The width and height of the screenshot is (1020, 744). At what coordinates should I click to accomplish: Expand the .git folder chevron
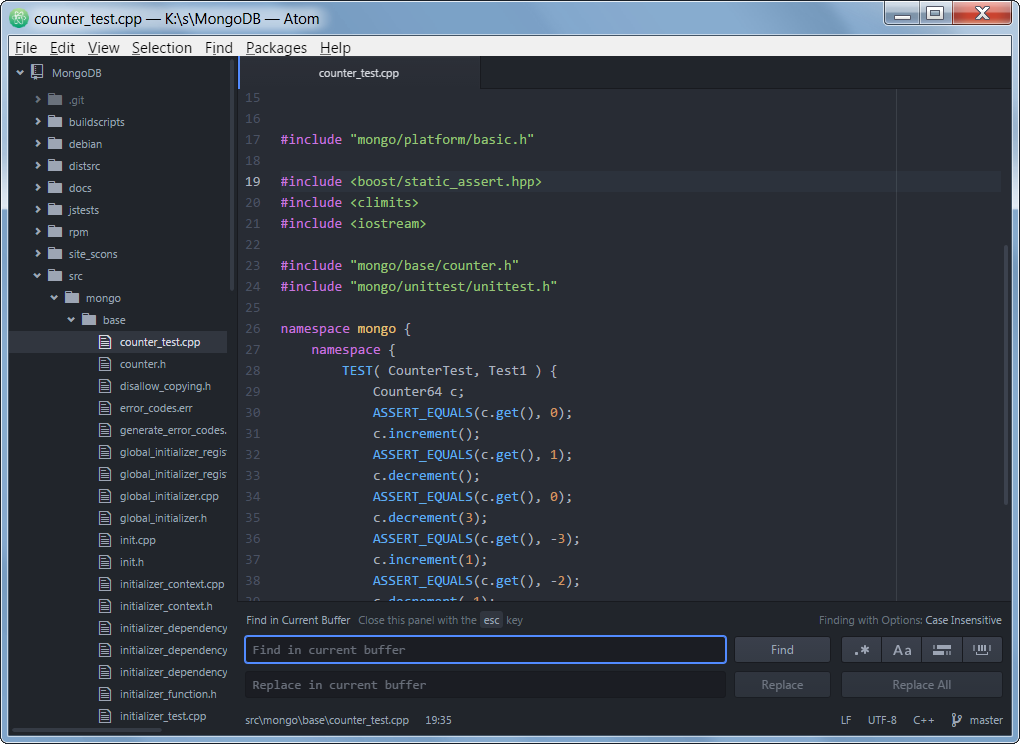pos(38,100)
